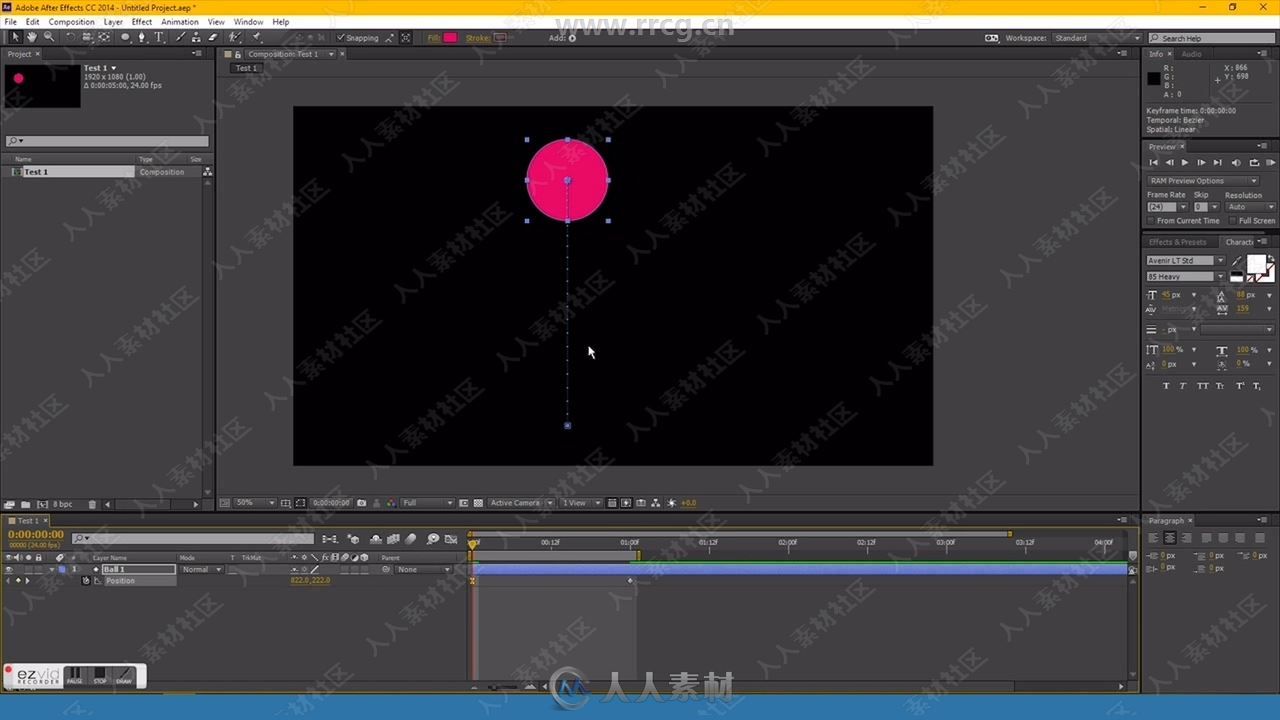This screenshot has width=1280, height=720.
Task: Toggle the transparency grid
Action: coord(478,503)
